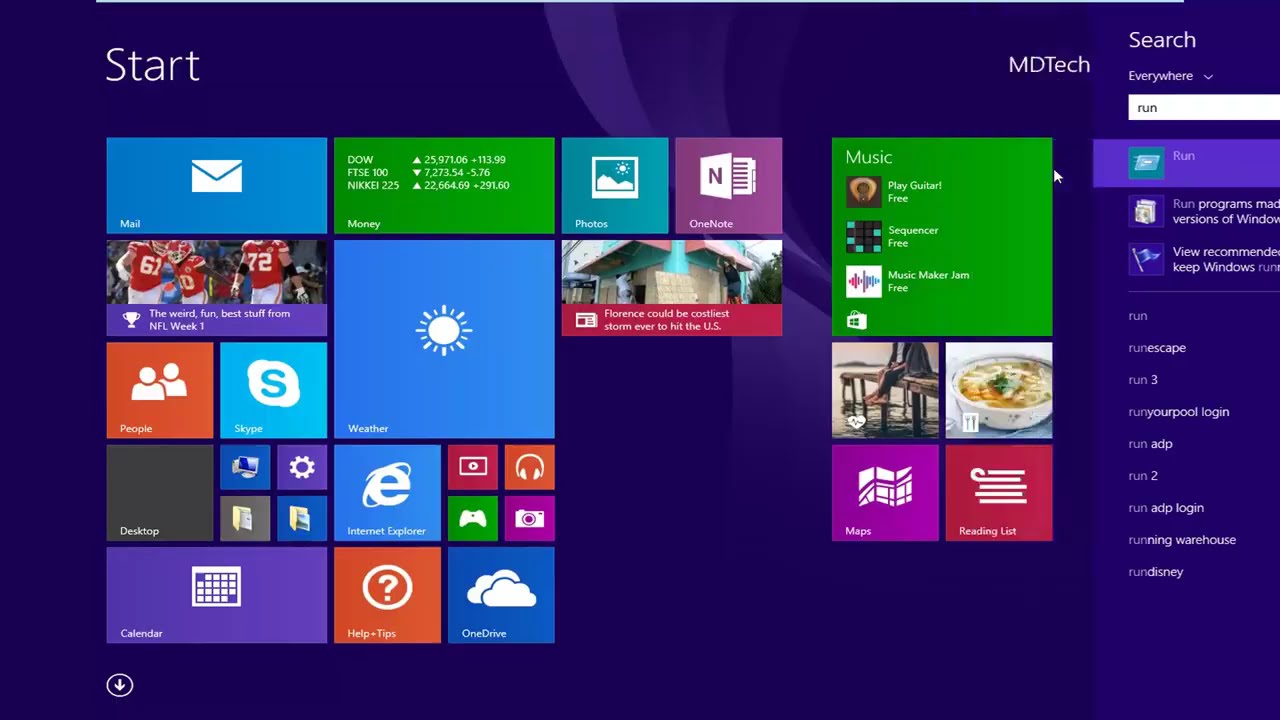Screen dimensions: 1280x720
Task: Select Music Maker Jam in the Music tile
Action: pos(908,281)
